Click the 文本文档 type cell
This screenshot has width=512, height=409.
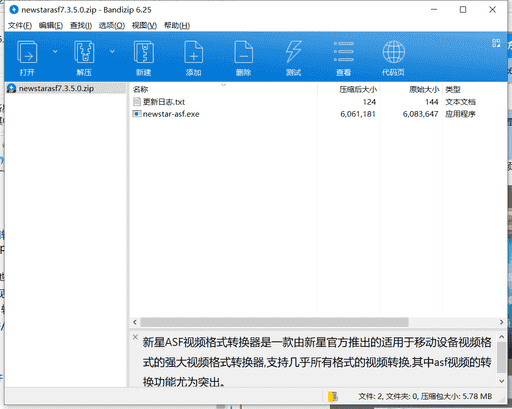pyautogui.click(x=460, y=102)
